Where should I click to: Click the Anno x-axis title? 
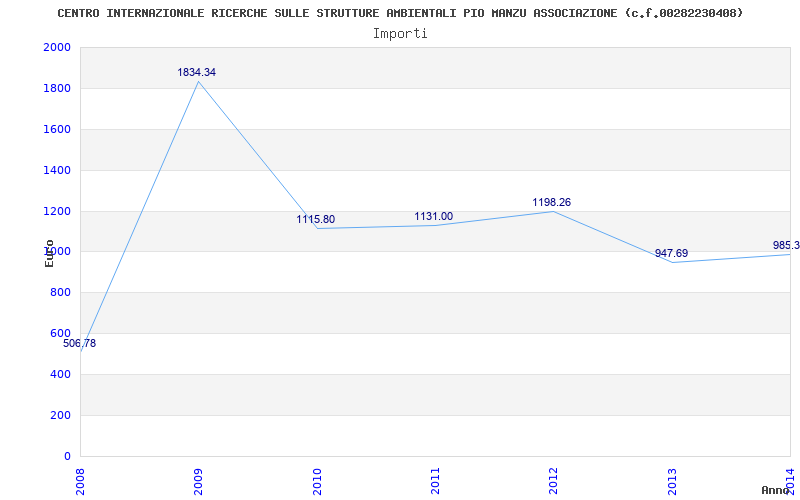tap(775, 490)
